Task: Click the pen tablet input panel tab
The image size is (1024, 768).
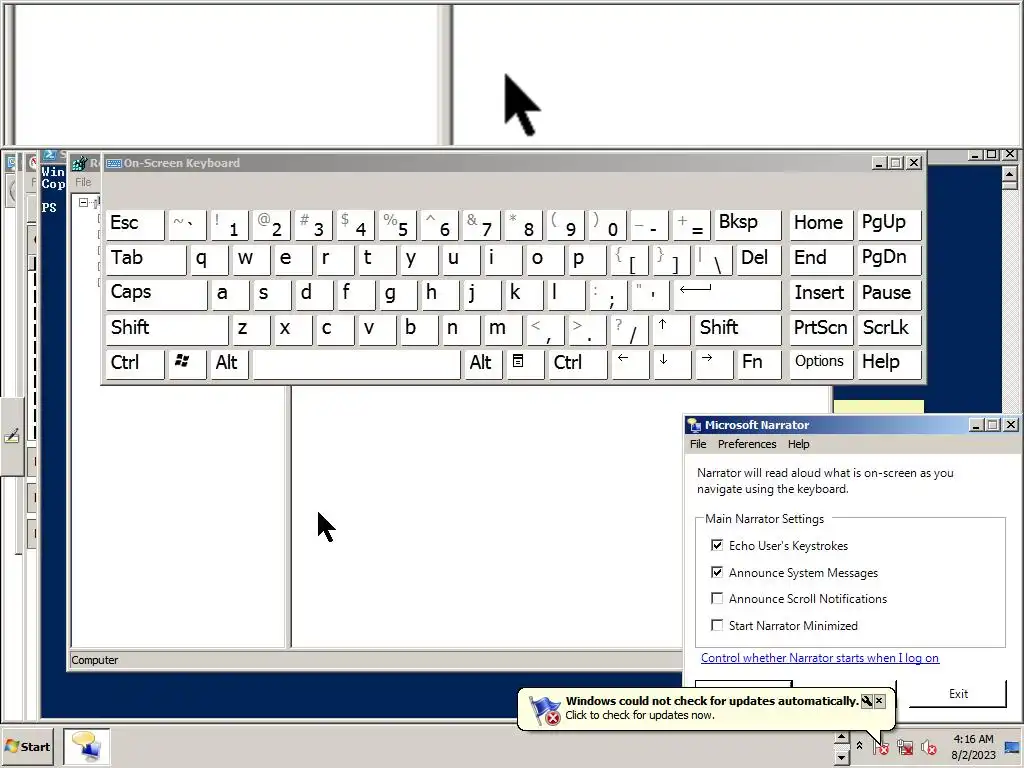Action: tap(12, 436)
